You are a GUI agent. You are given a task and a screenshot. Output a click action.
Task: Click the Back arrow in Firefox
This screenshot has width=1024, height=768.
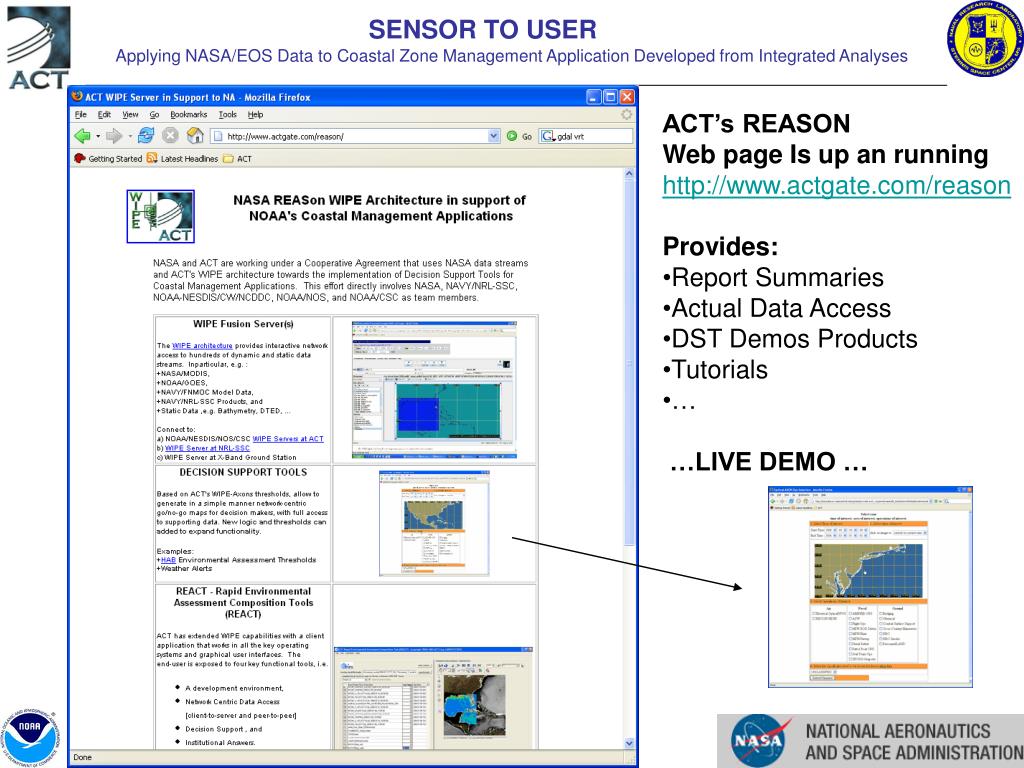tap(82, 136)
